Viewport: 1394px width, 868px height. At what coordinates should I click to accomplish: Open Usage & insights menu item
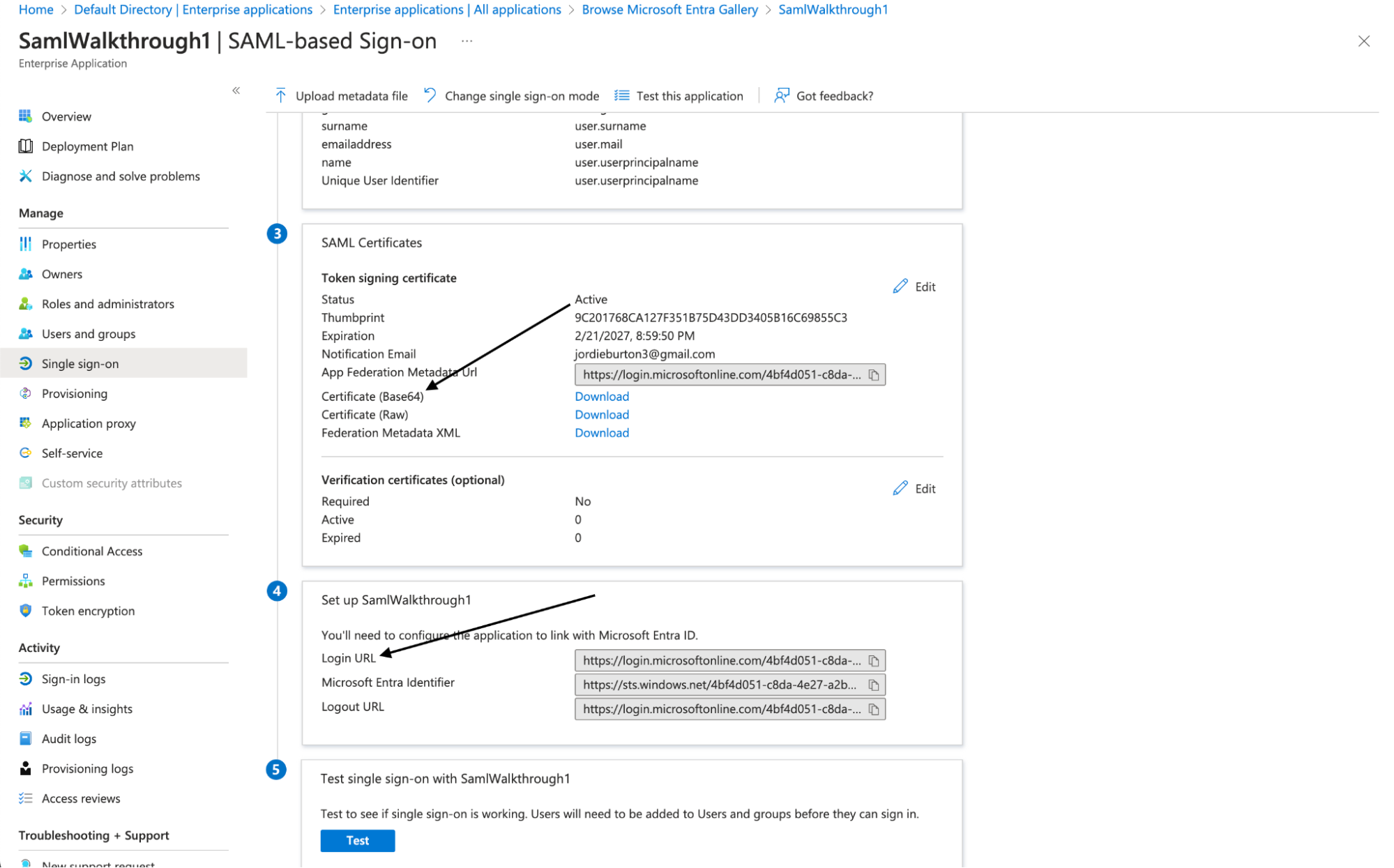coord(86,709)
